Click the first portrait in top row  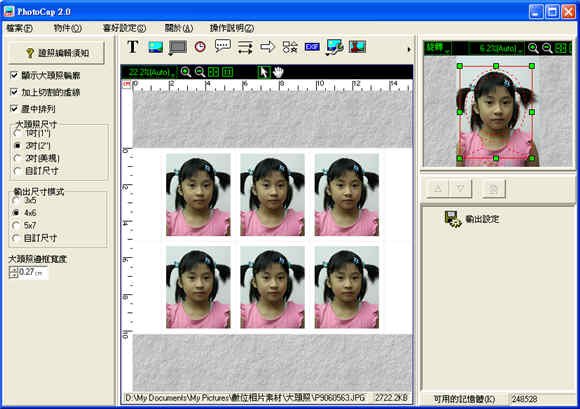coord(198,195)
